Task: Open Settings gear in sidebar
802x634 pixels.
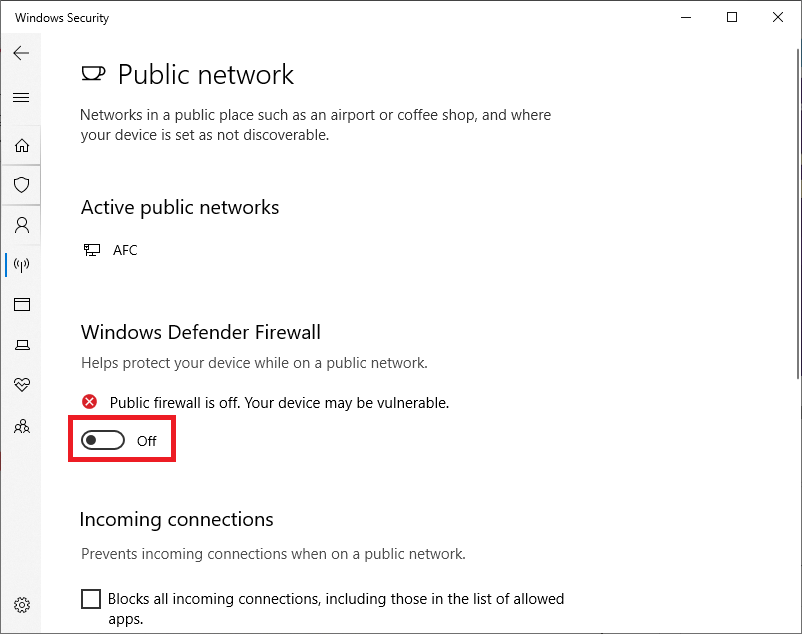Action: click(21, 605)
